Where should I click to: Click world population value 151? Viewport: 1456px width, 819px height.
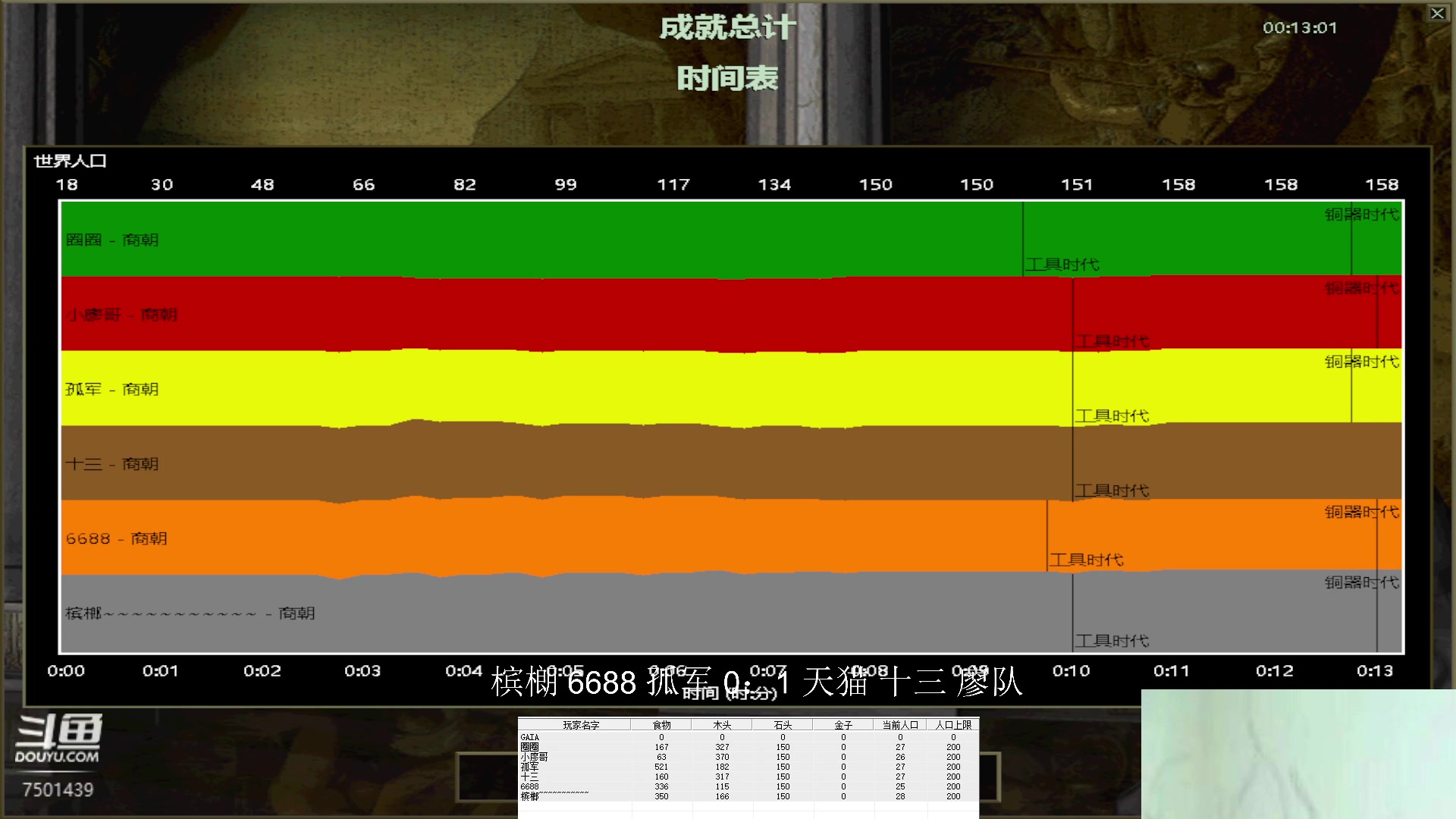pyautogui.click(x=1077, y=184)
